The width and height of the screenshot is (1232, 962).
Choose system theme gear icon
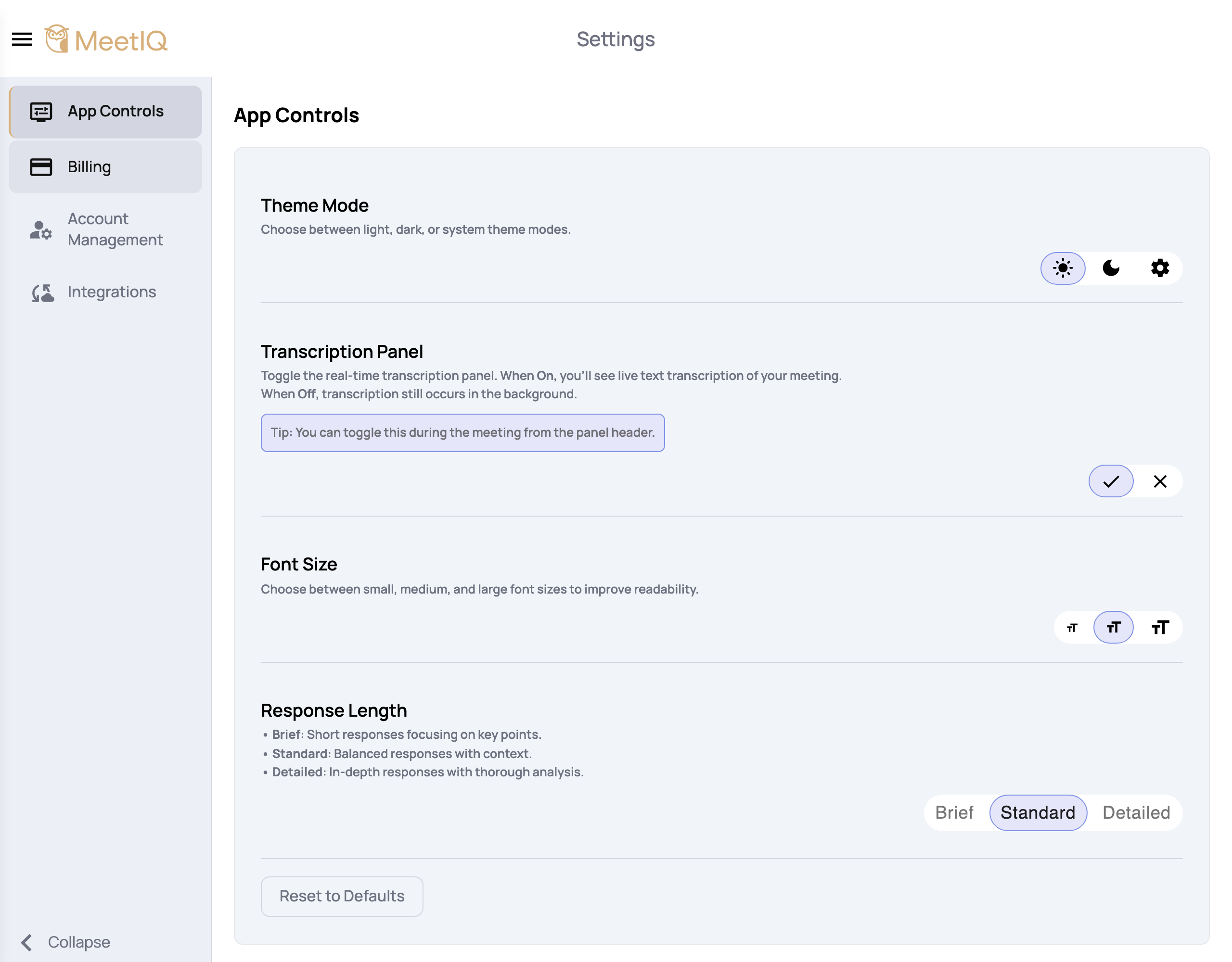pyautogui.click(x=1160, y=268)
